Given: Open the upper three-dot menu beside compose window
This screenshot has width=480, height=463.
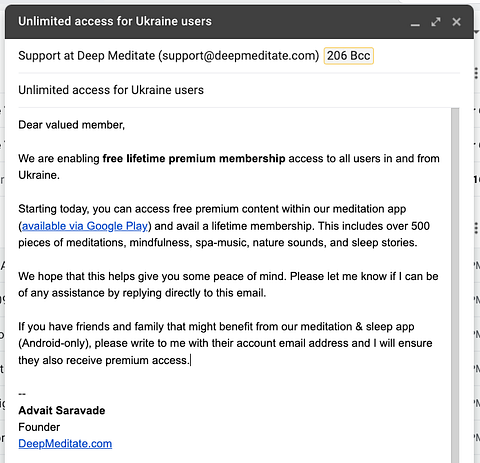Looking at the screenshot, I should pyautogui.click(x=476, y=73).
